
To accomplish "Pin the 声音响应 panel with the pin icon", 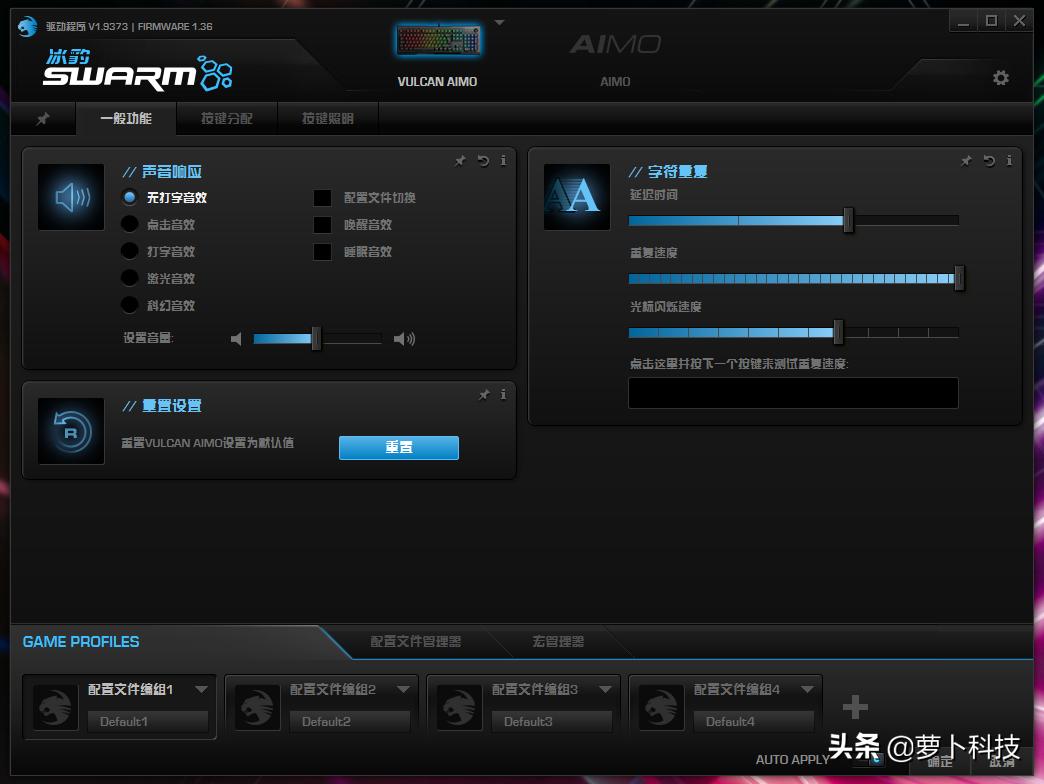I will pos(460,160).
